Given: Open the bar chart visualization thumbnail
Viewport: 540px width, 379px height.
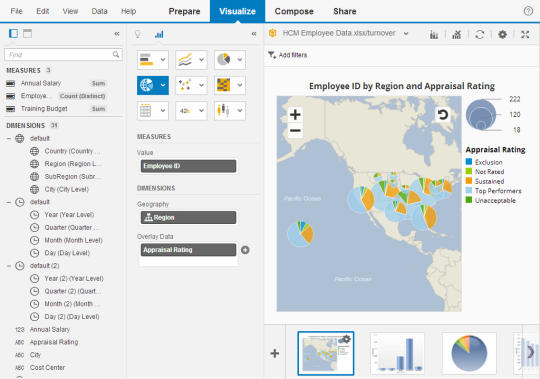Looking at the screenshot, I should click(397, 353).
